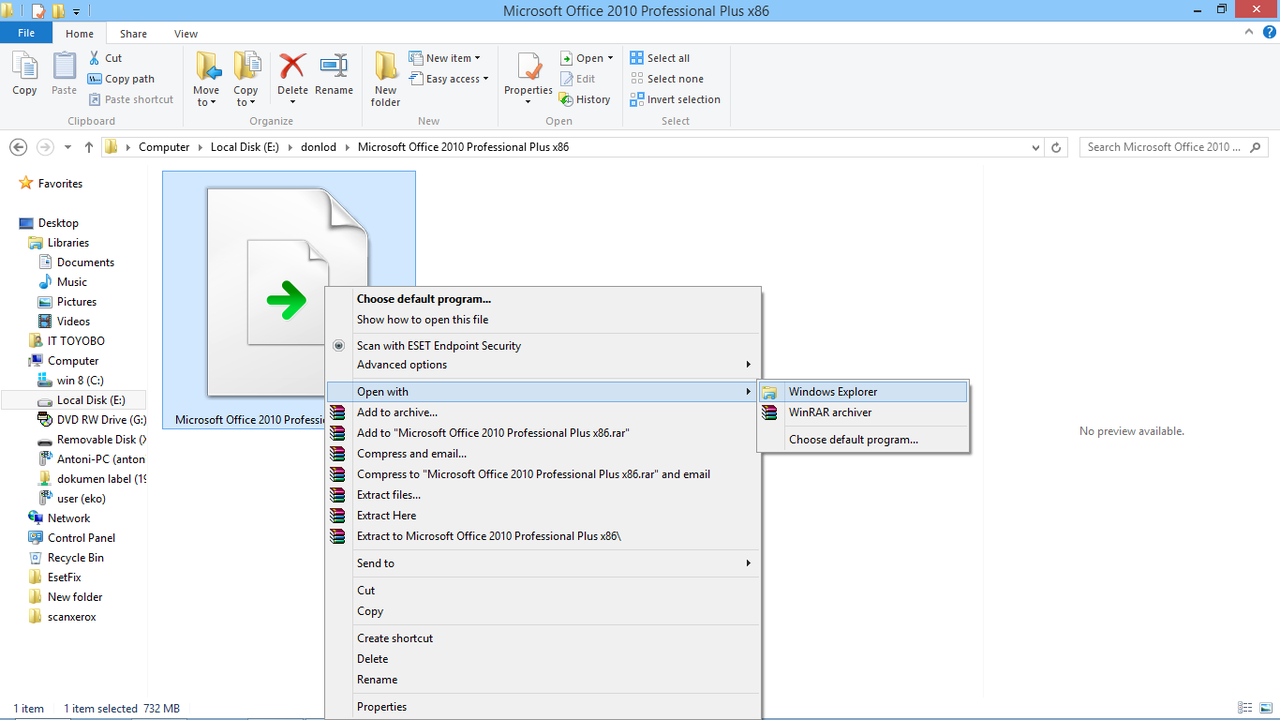The width and height of the screenshot is (1280, 720).
Task: Switch to large icons view status bar icon
Action: pyautogui.click(x=1265, y=708)
